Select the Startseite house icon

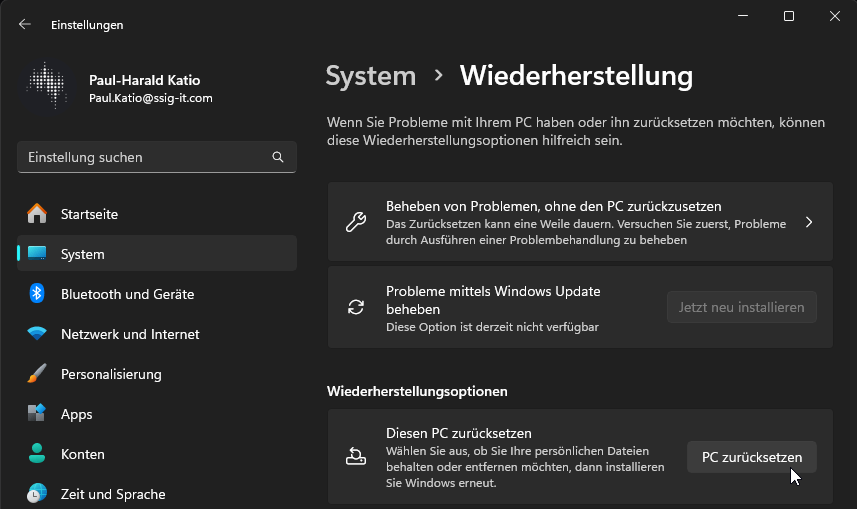37,213
